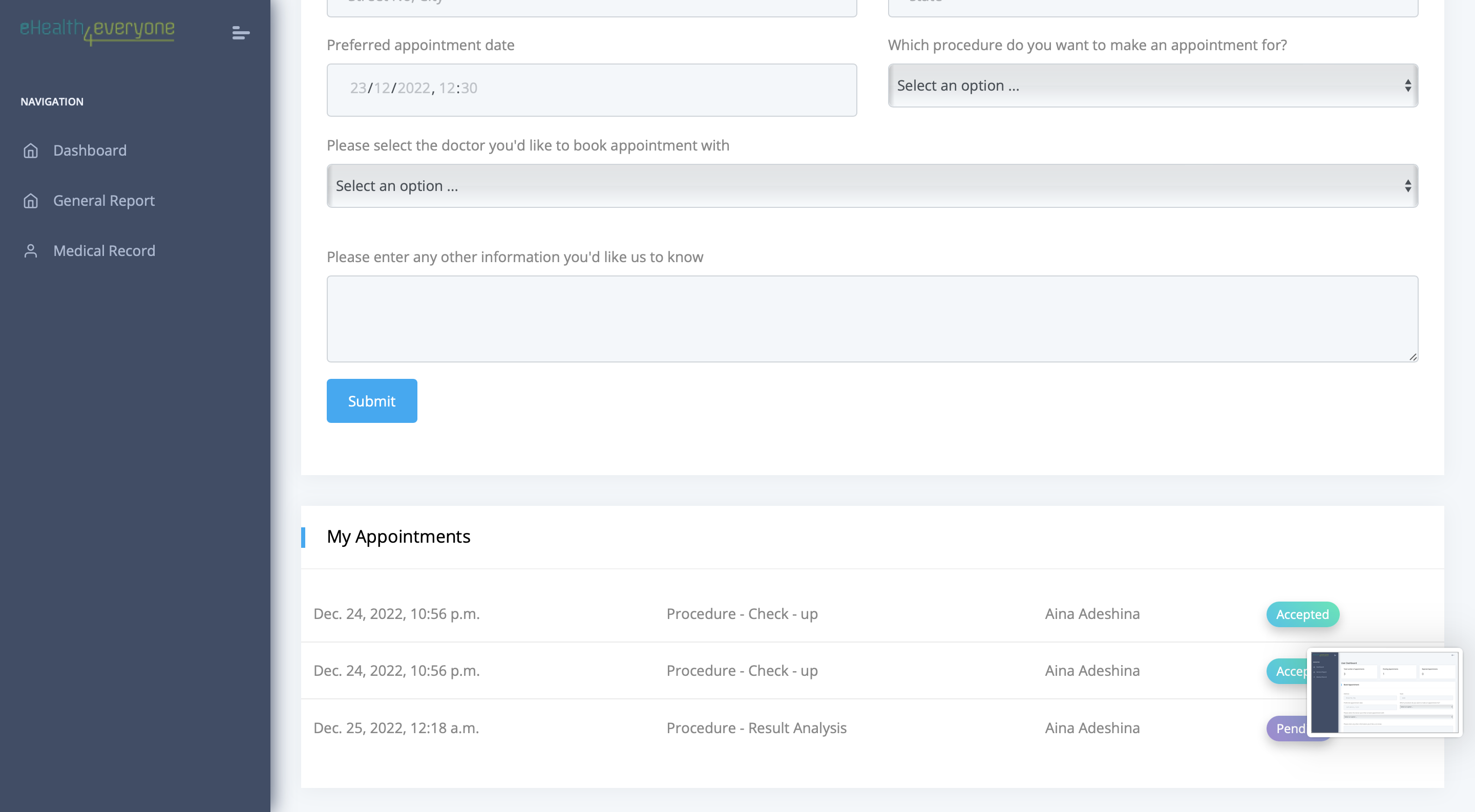Click the General Report link in sidebar
1475x812 pixels.
coord(103,201)
